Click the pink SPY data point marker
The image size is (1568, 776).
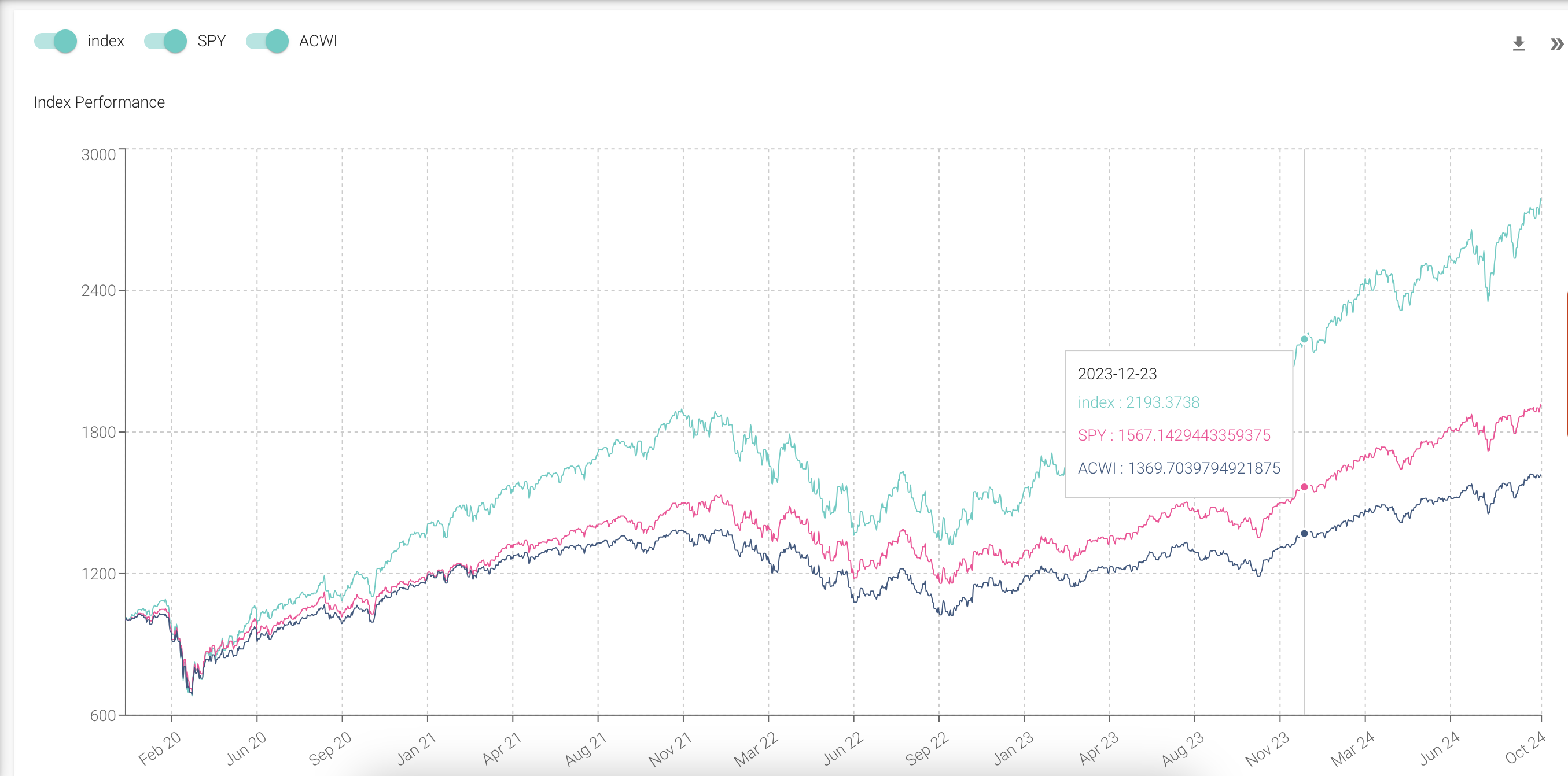tap(1304, 487)
